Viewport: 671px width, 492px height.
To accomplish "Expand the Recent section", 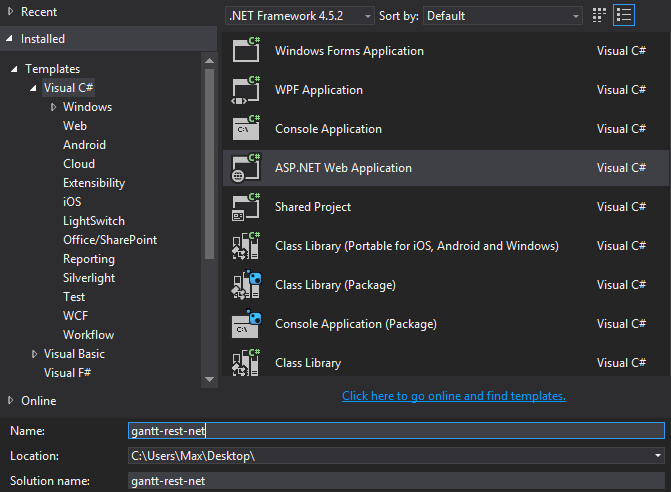I will (x=11, y=12).
